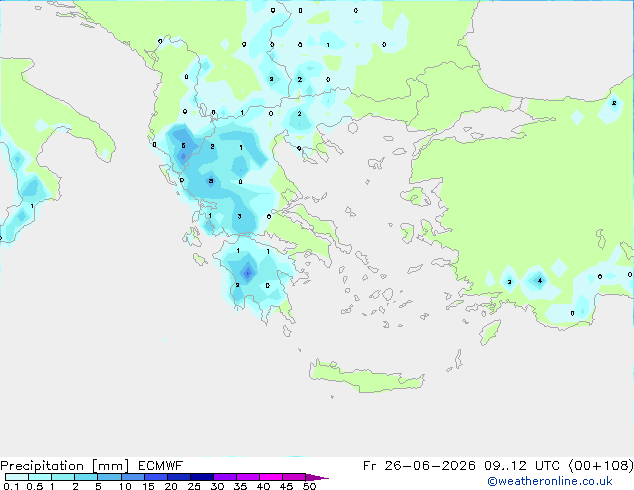Open the weatheronline.co.uk copyright link
634x490 pixels.
[x=550, y=481]
